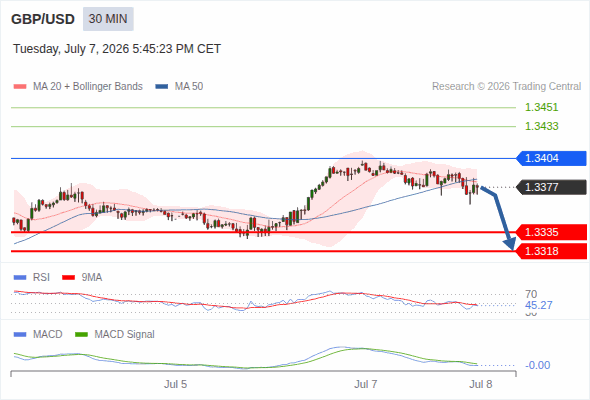Click the Jul 5 date marker
The image size is (590, 400).
[175, 384]
